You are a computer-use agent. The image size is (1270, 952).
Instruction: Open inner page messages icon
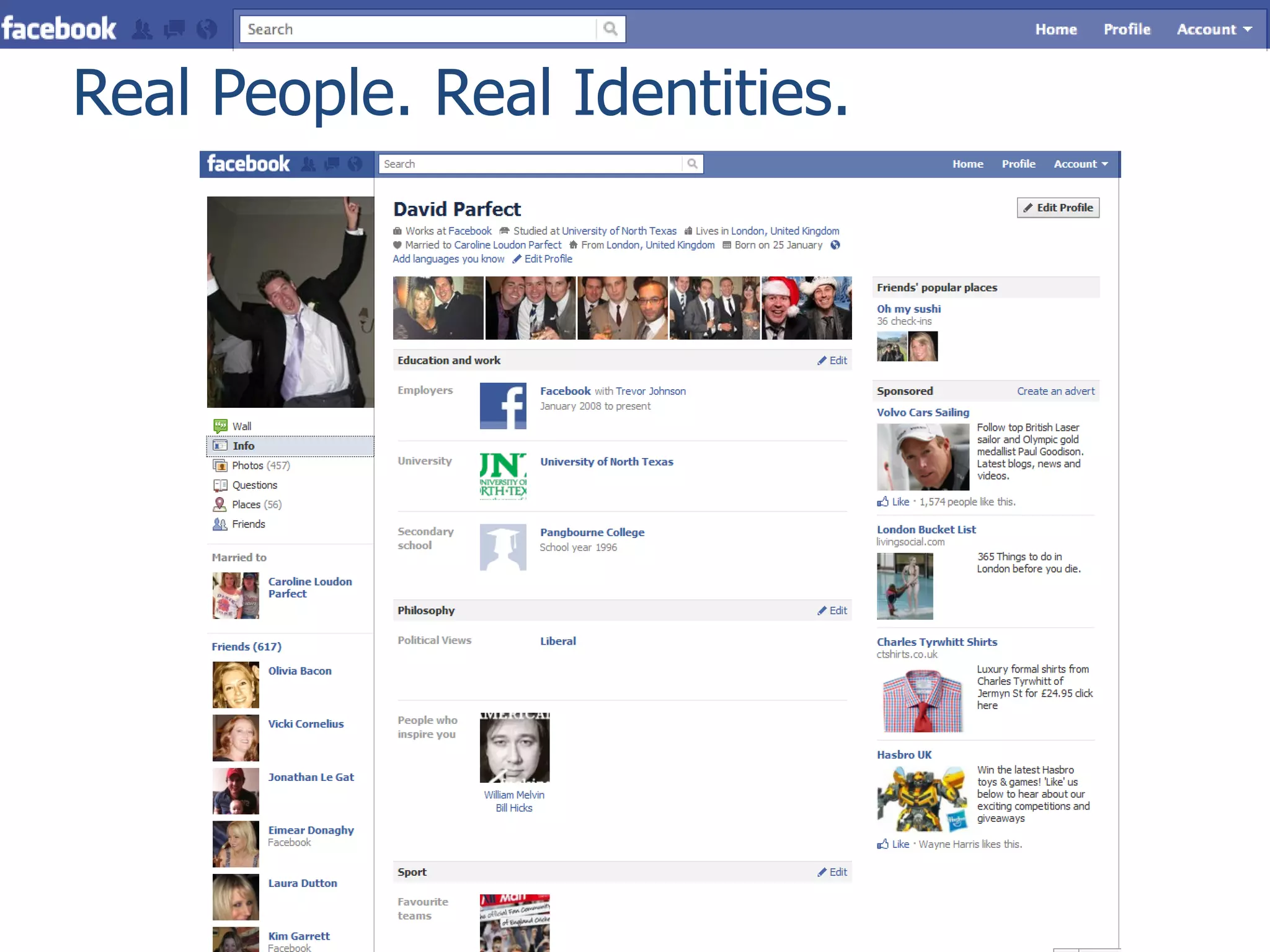coord(332,164)
